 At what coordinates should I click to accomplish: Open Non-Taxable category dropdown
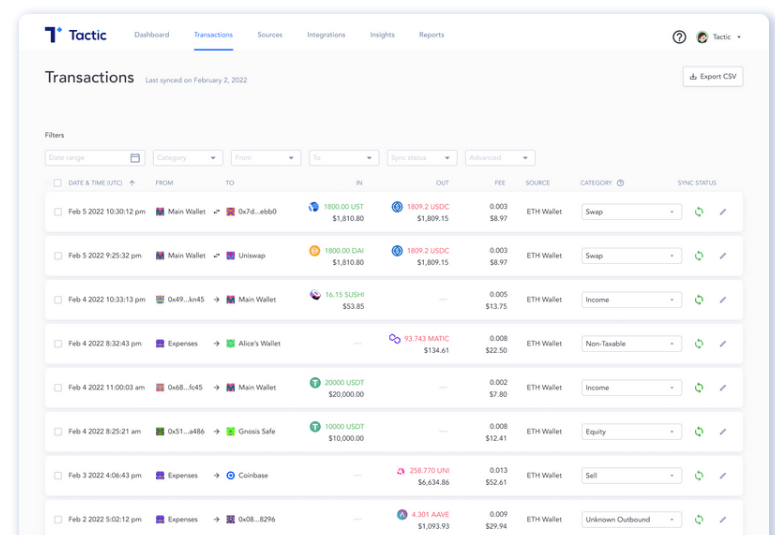632,344
